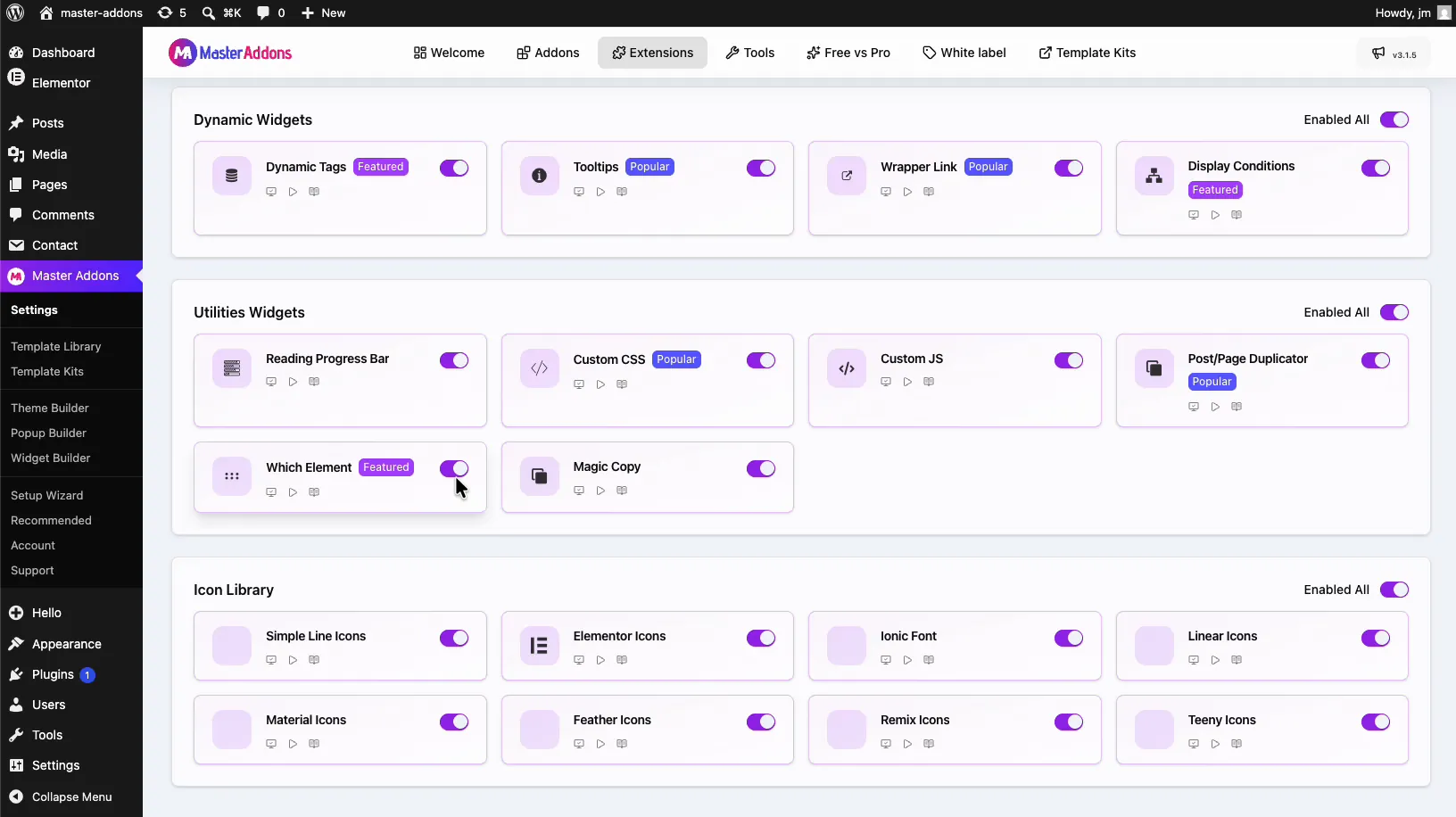Toggle Which Element extension off
The width and height of the screenshot is (1456, 817).
point(454,468)
